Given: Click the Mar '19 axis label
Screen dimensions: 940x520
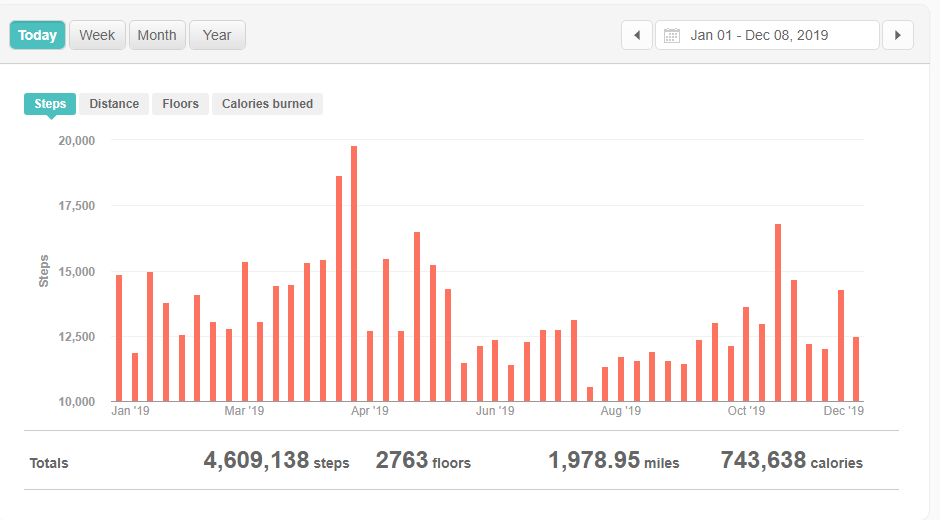Looking at the screenshot, I should click(244, 411).
